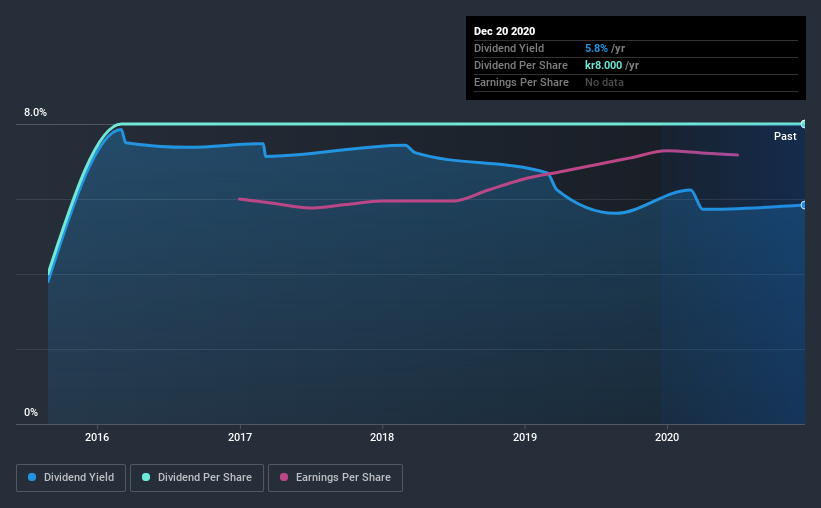Toggle the Dividend Yield legend button

pos(71,478)
